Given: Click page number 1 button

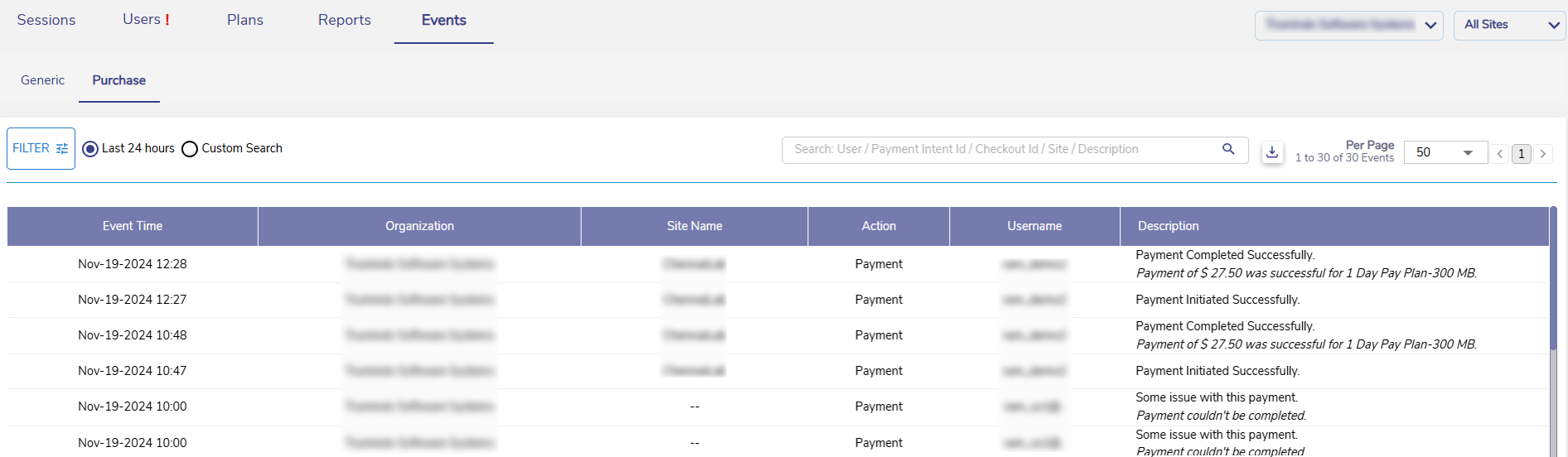Looking at the screenshot, I should pyautogui.click(x=1521, y=154).
